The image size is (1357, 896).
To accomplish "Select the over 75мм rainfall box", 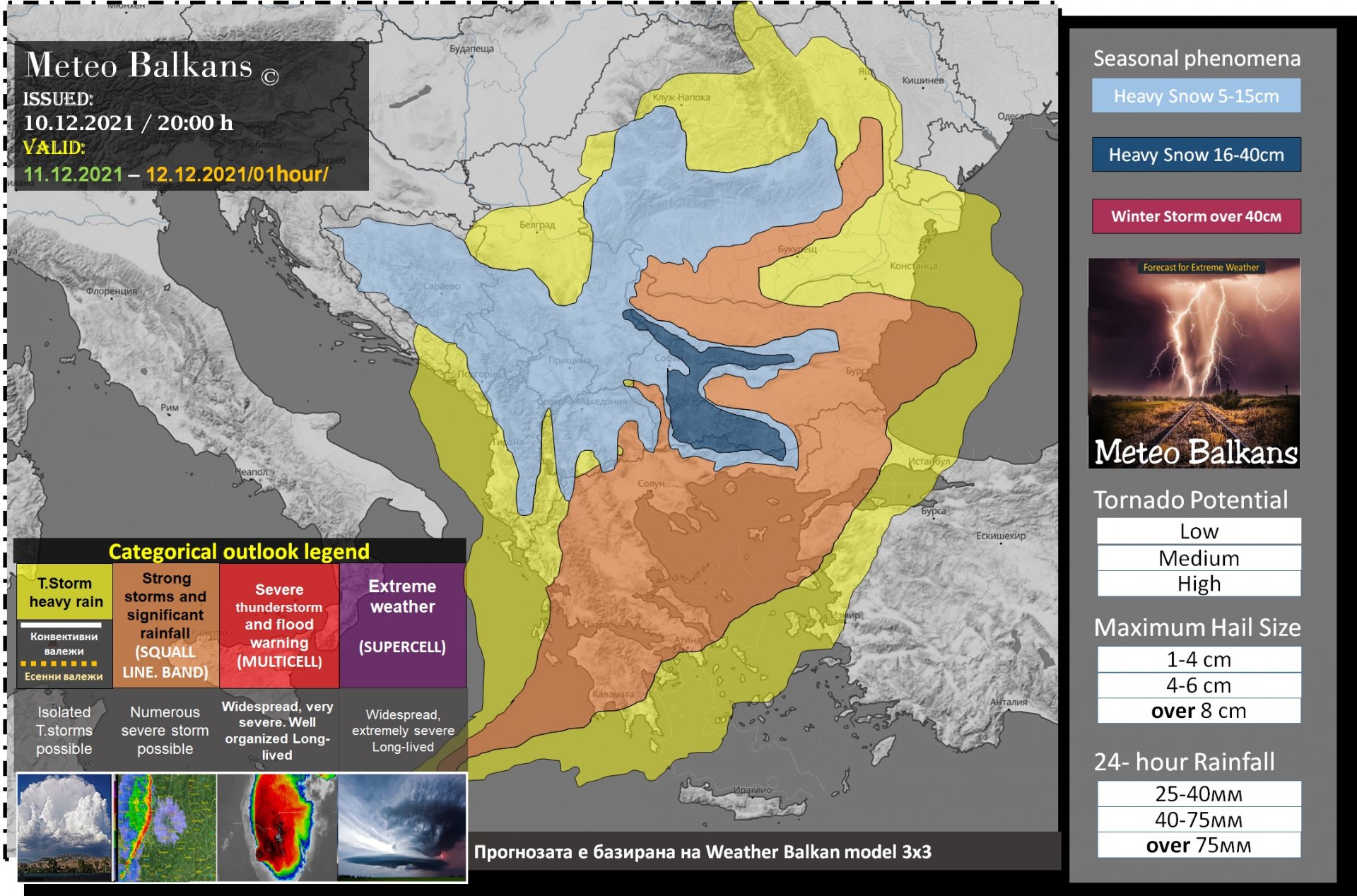I will (x=1199, y=845).
